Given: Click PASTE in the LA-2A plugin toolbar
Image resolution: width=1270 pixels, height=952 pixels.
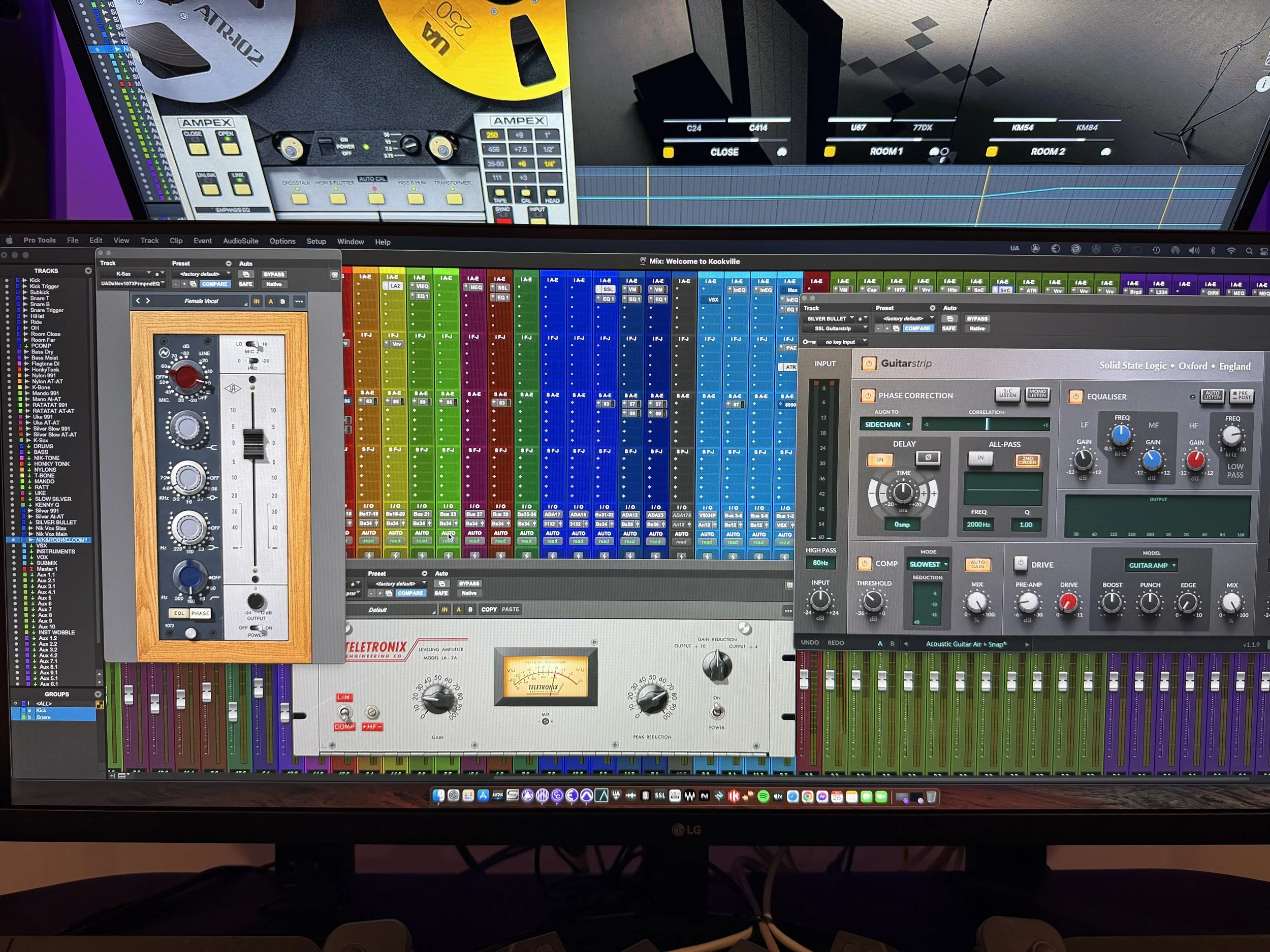Looking at the screenshot, I should (511, 609).
